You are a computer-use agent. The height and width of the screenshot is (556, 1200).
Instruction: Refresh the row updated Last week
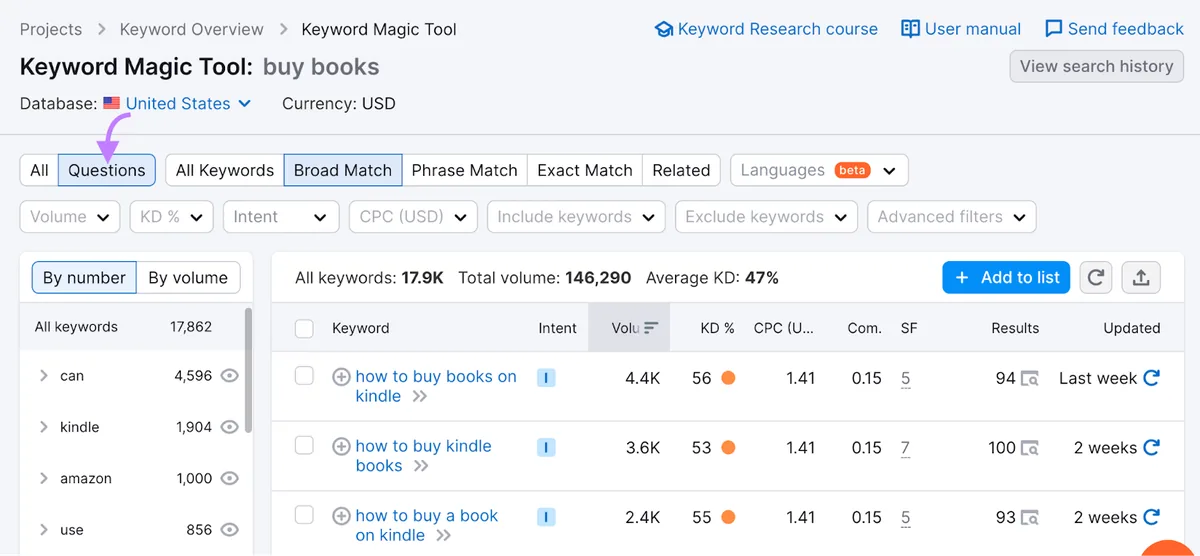pos(1151,378)
